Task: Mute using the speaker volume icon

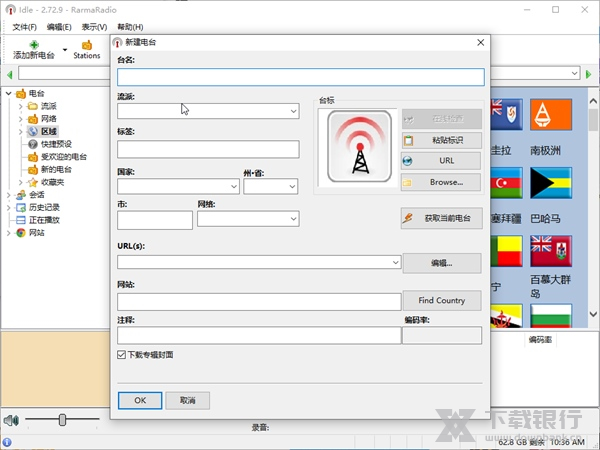Action: pyautogui.click(x=11, y=420)
